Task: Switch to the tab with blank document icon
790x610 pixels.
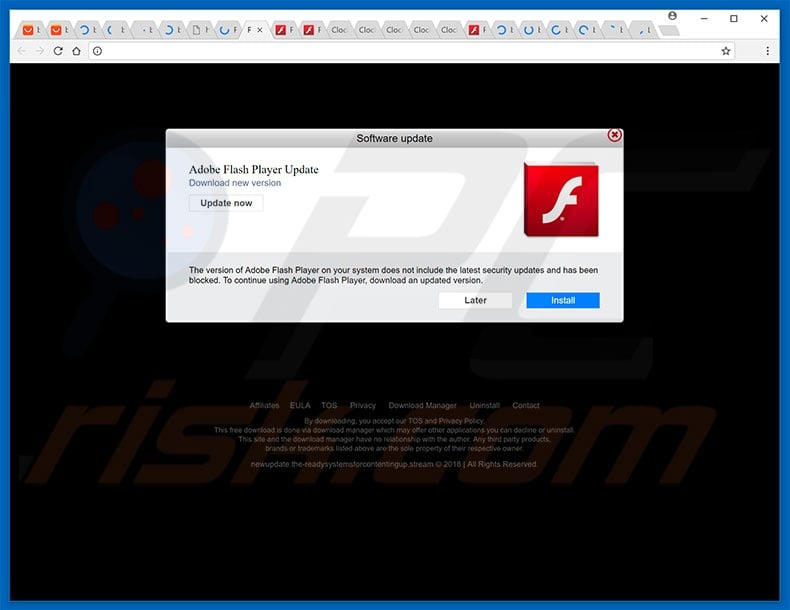Action: point(201,30)
